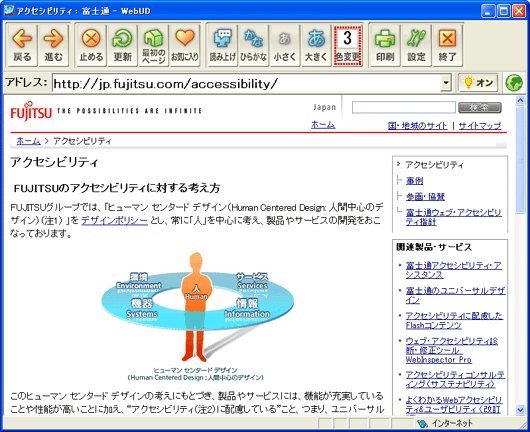Open 国・地域のサイト link

tap(418, 126)
